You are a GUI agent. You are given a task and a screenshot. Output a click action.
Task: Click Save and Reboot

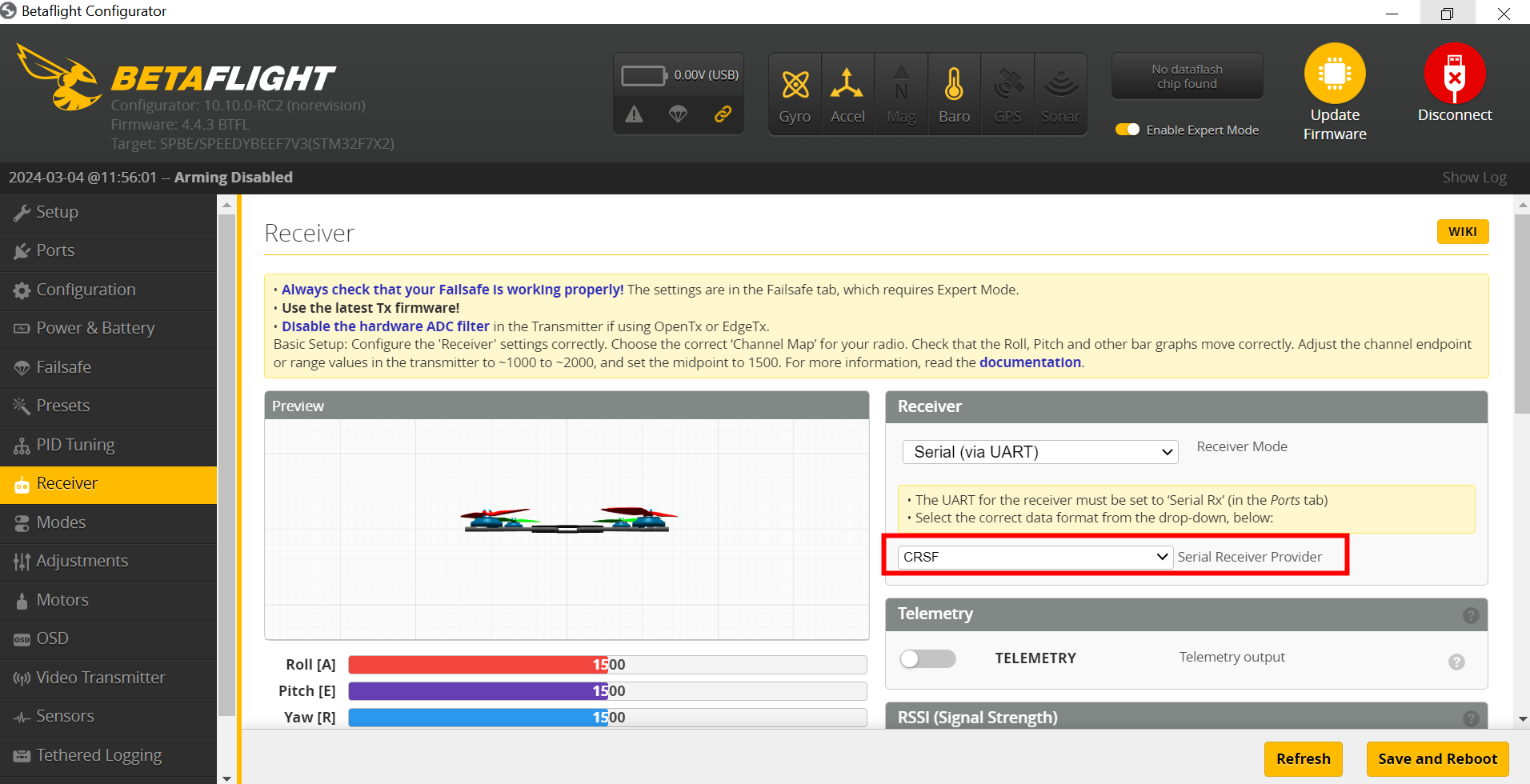point(1437,759)
